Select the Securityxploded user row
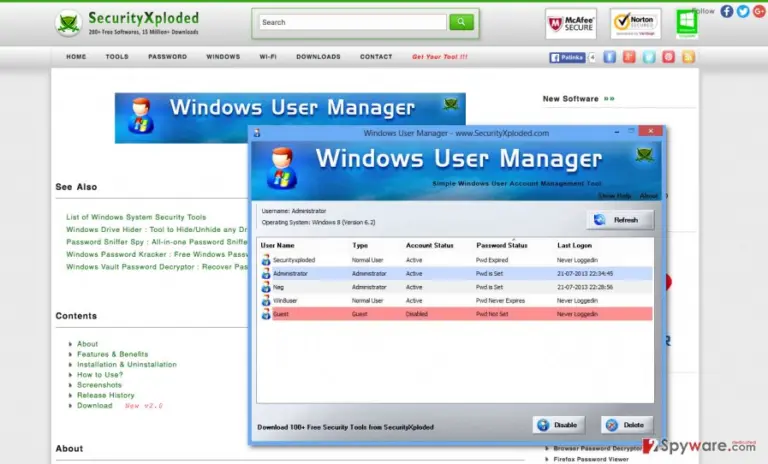This screenshot has width=768, height=464. pyautogui.click(x=456, y=260)
